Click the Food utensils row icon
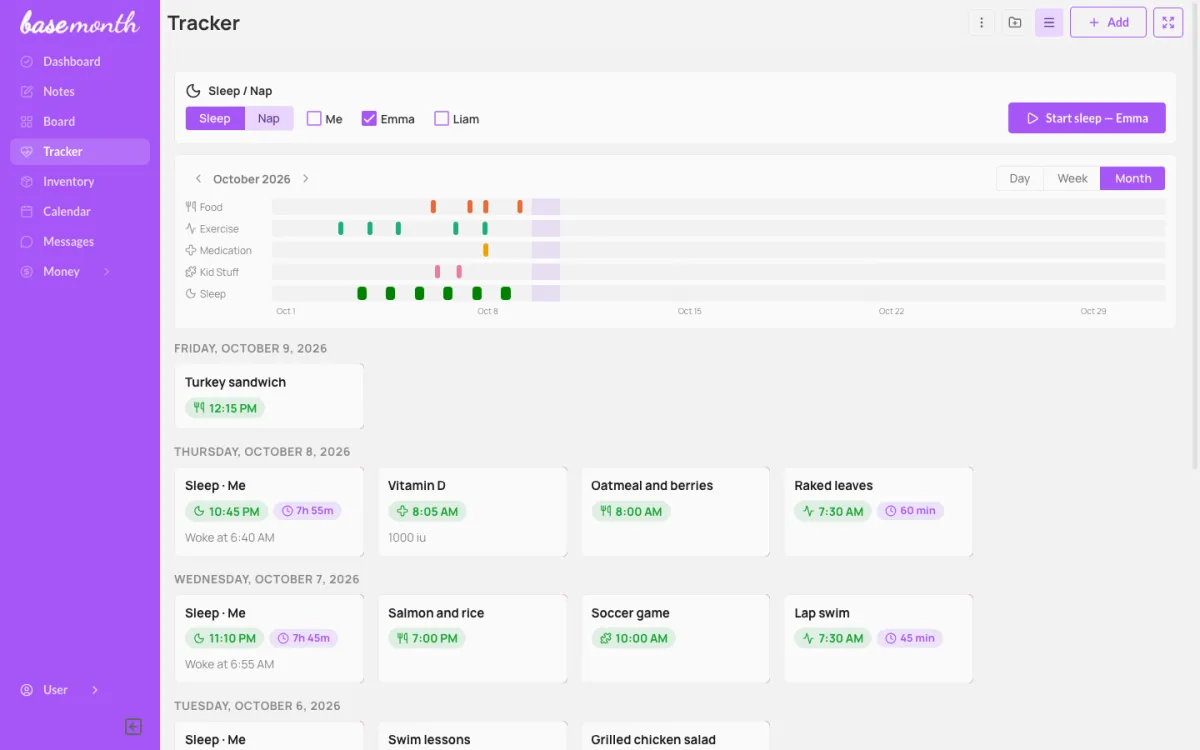This screenshot has height=750, width=1200. tap(191, 207)
